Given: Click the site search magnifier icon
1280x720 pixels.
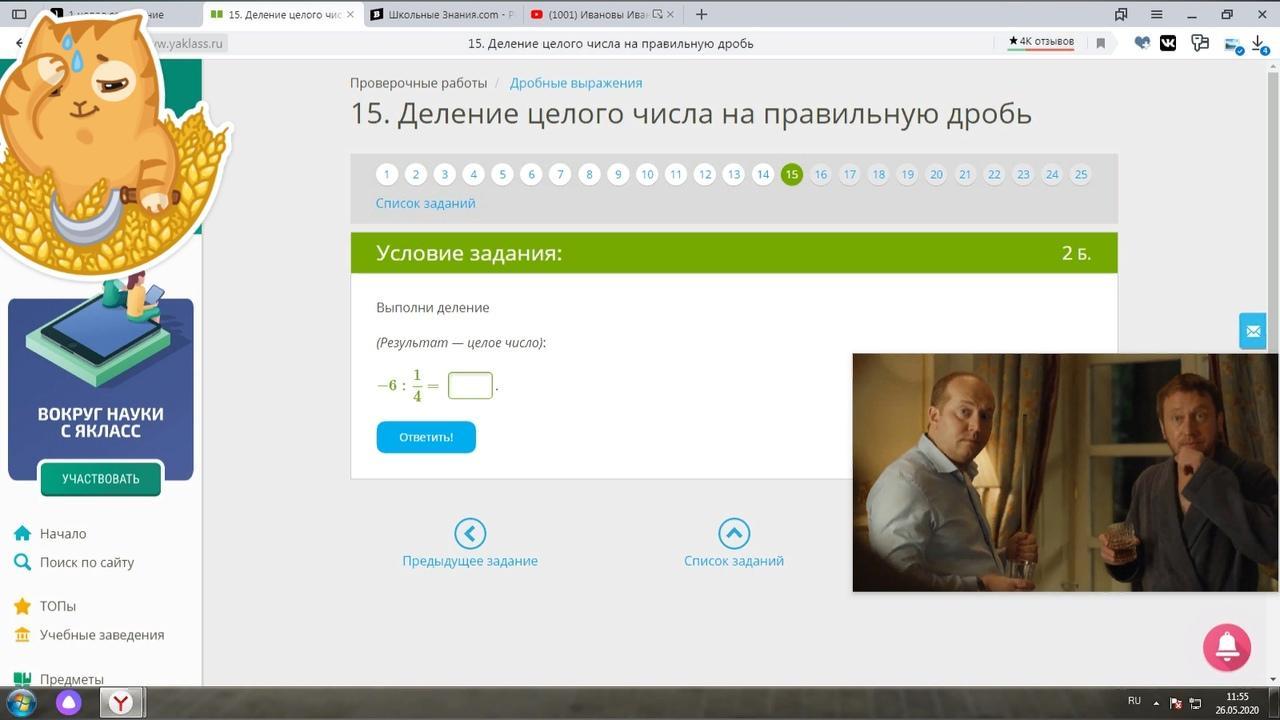Looking at the screenshot, I should pos(22,562).
